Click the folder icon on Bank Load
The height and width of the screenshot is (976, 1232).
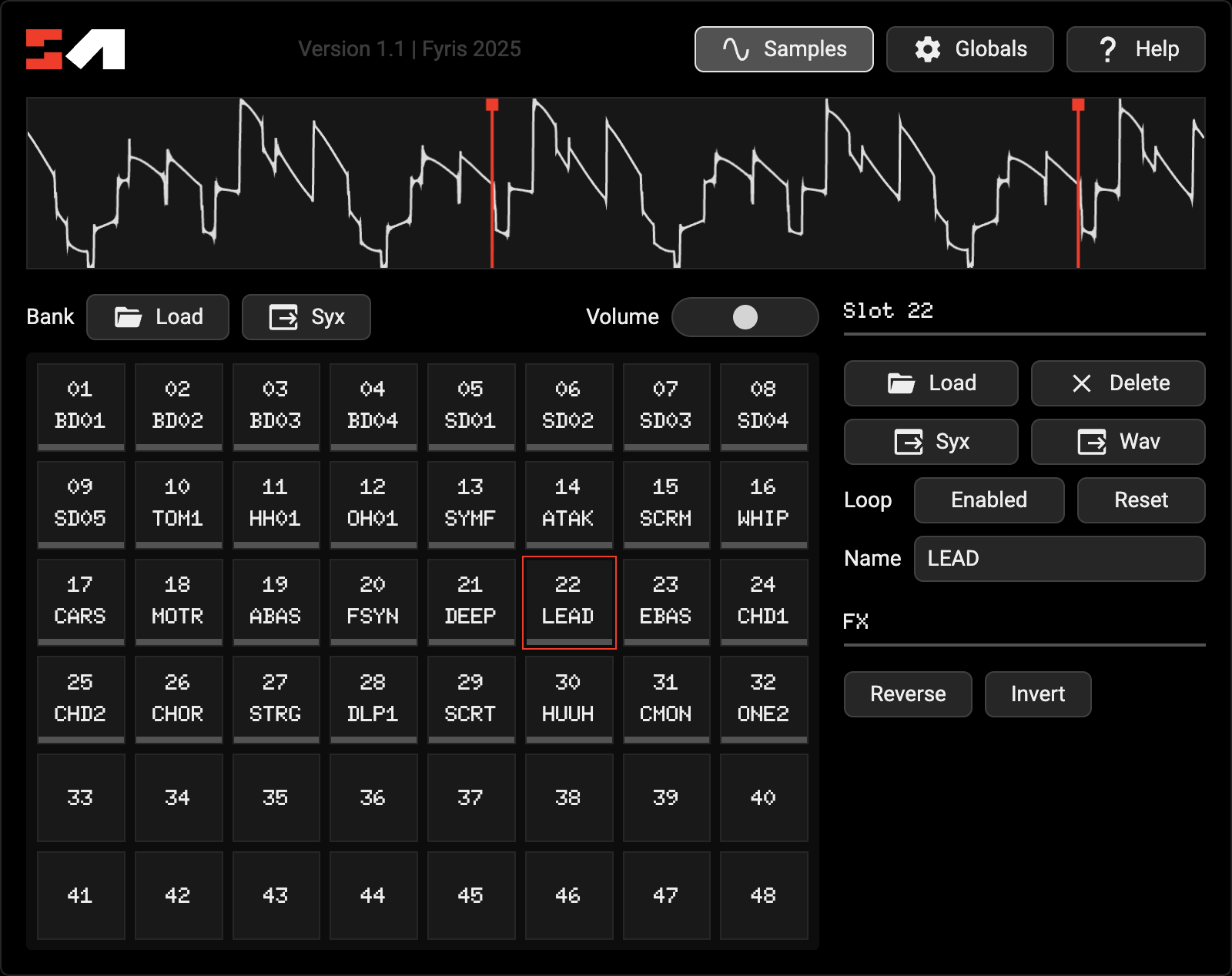[128, 317]
